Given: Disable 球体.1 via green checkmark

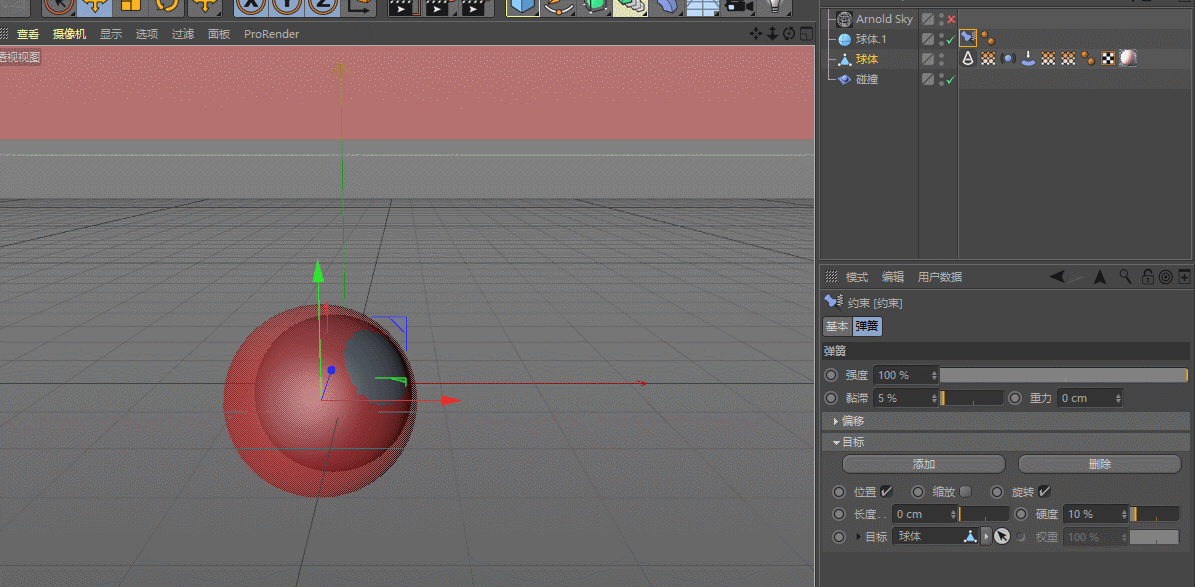Looking at the screenshot, I should 951,39.
